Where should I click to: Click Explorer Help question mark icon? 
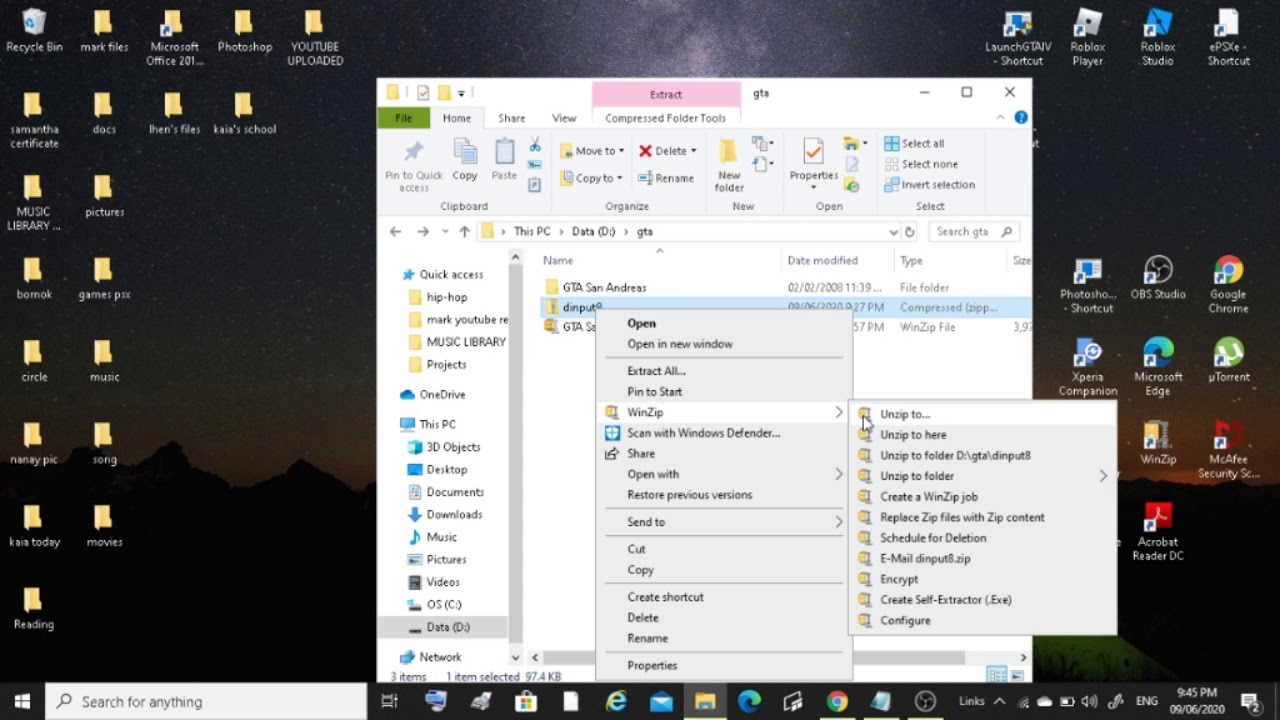point(1021,117)
